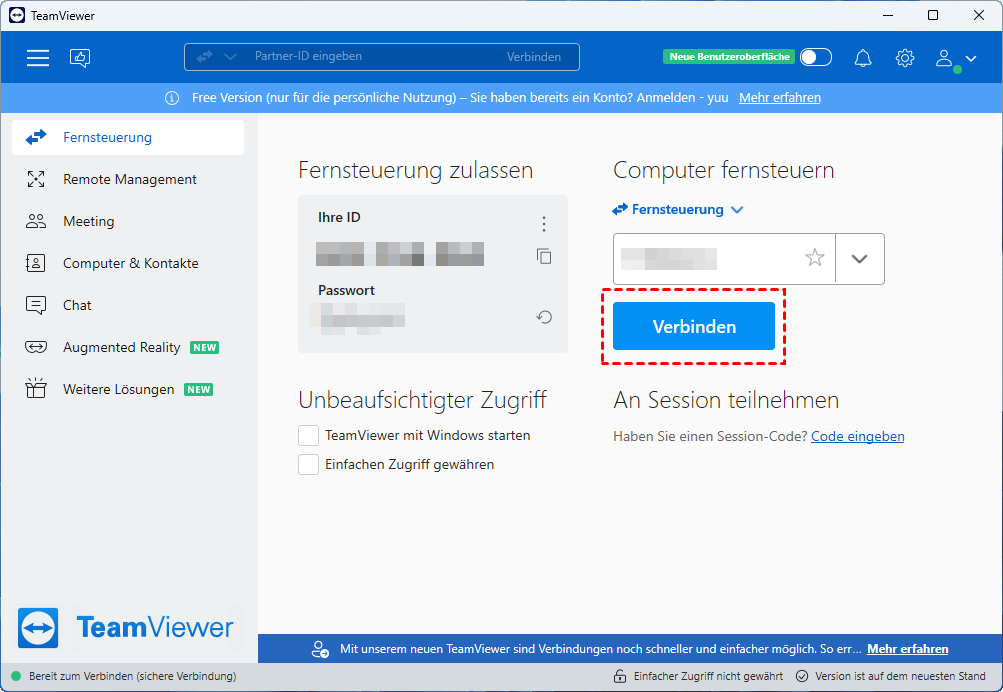Click the TeamViewer title bar app icon
1003x692 pixels.
pyautogui.click(x=17, y=15)
